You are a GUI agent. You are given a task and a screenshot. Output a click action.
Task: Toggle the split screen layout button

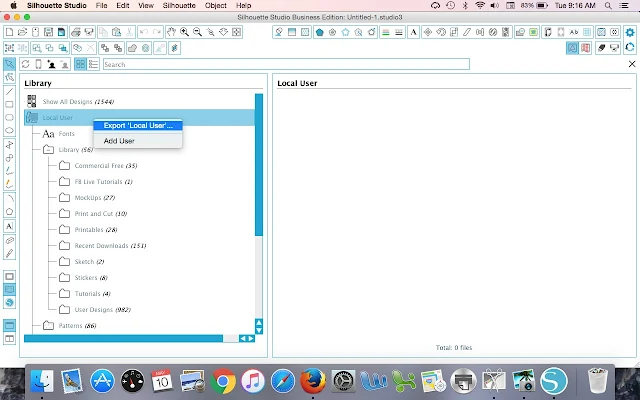tap(9, 338)
